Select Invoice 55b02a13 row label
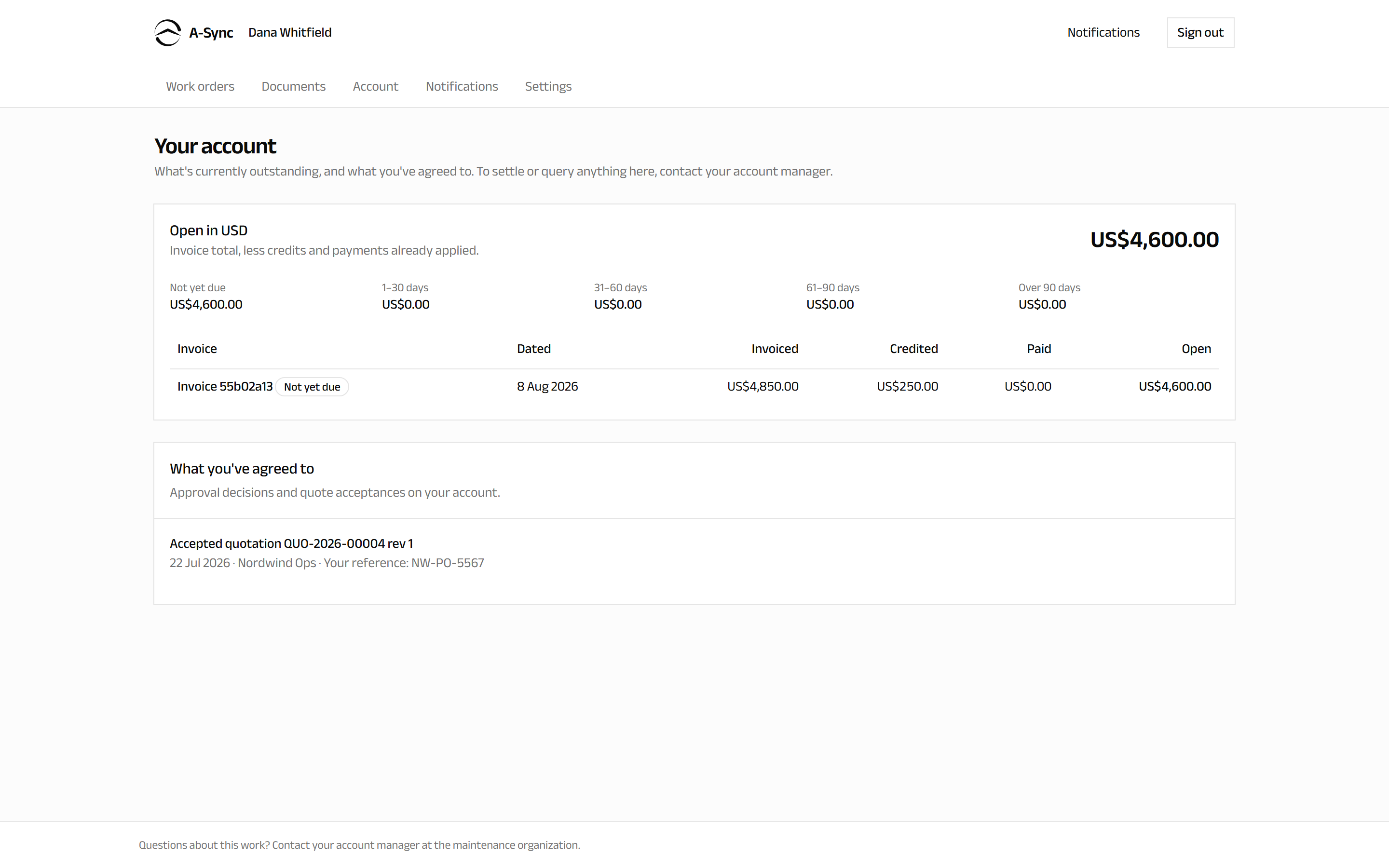 (225, 386)
